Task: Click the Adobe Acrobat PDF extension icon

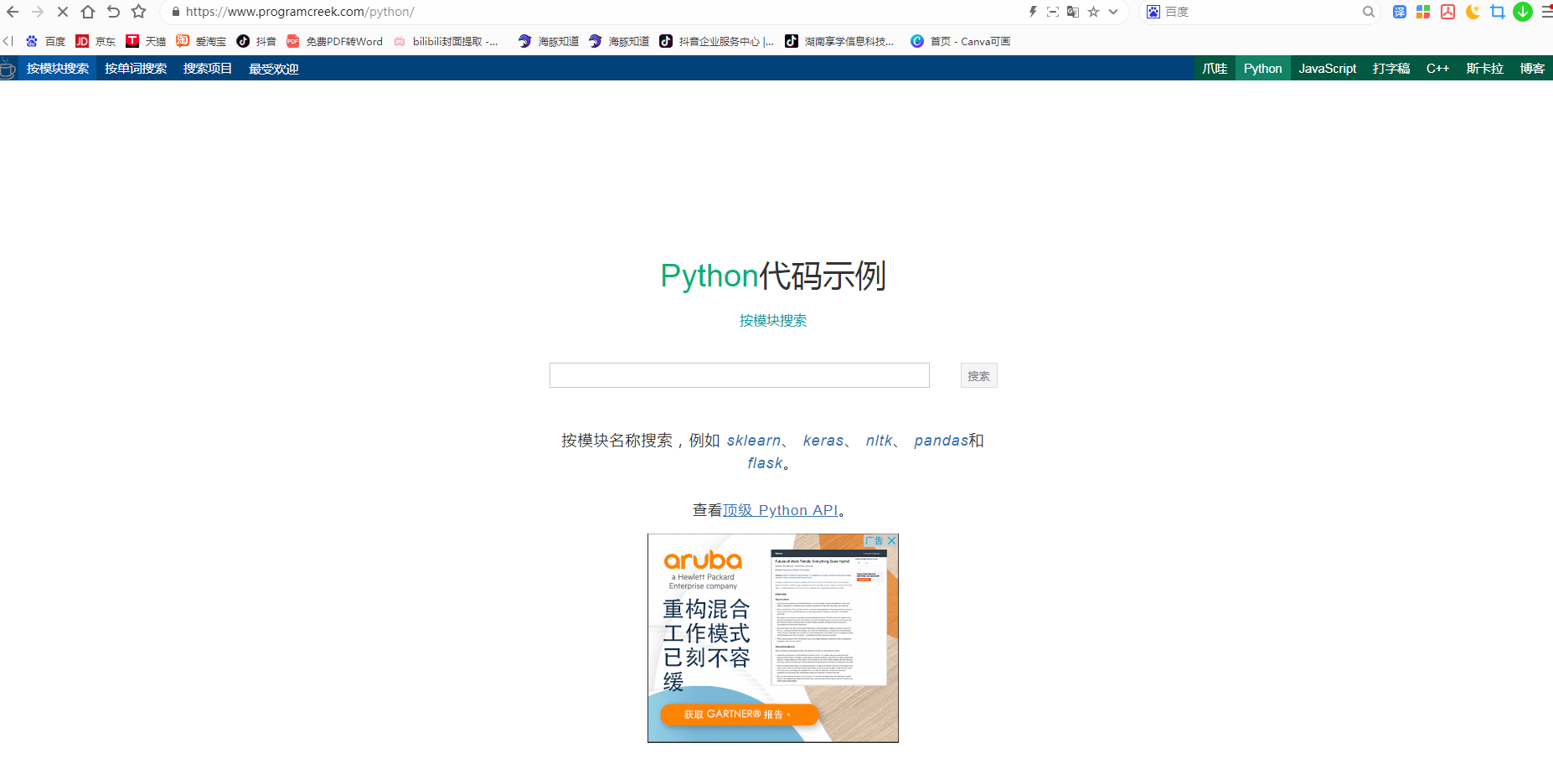Action: tap(1447, 12)
